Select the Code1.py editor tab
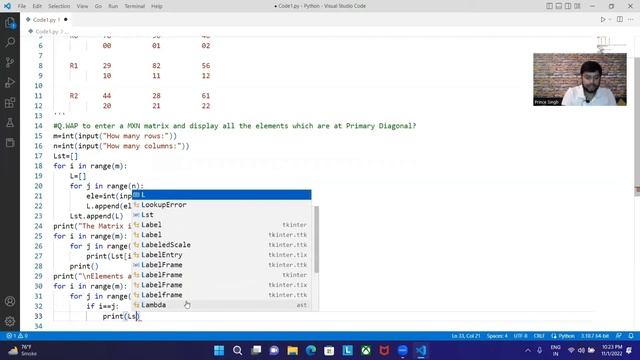 tap(46, 20)
